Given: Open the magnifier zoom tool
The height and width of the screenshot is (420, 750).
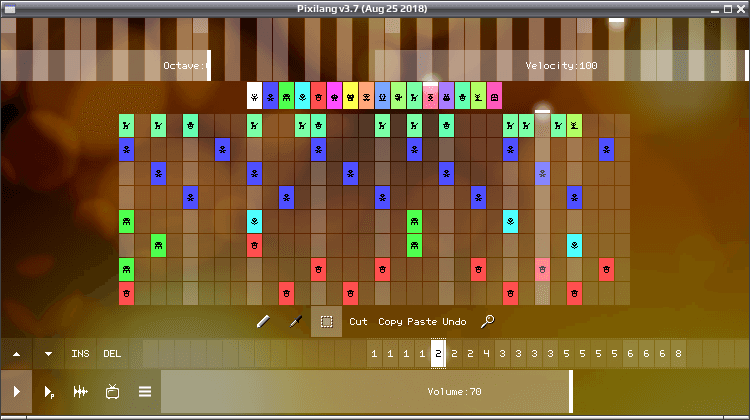Looking at the screenshot, I should point(487,321).
